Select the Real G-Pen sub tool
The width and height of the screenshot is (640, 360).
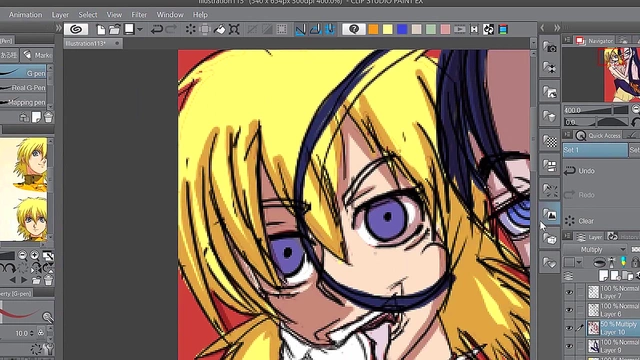(23, 87)
